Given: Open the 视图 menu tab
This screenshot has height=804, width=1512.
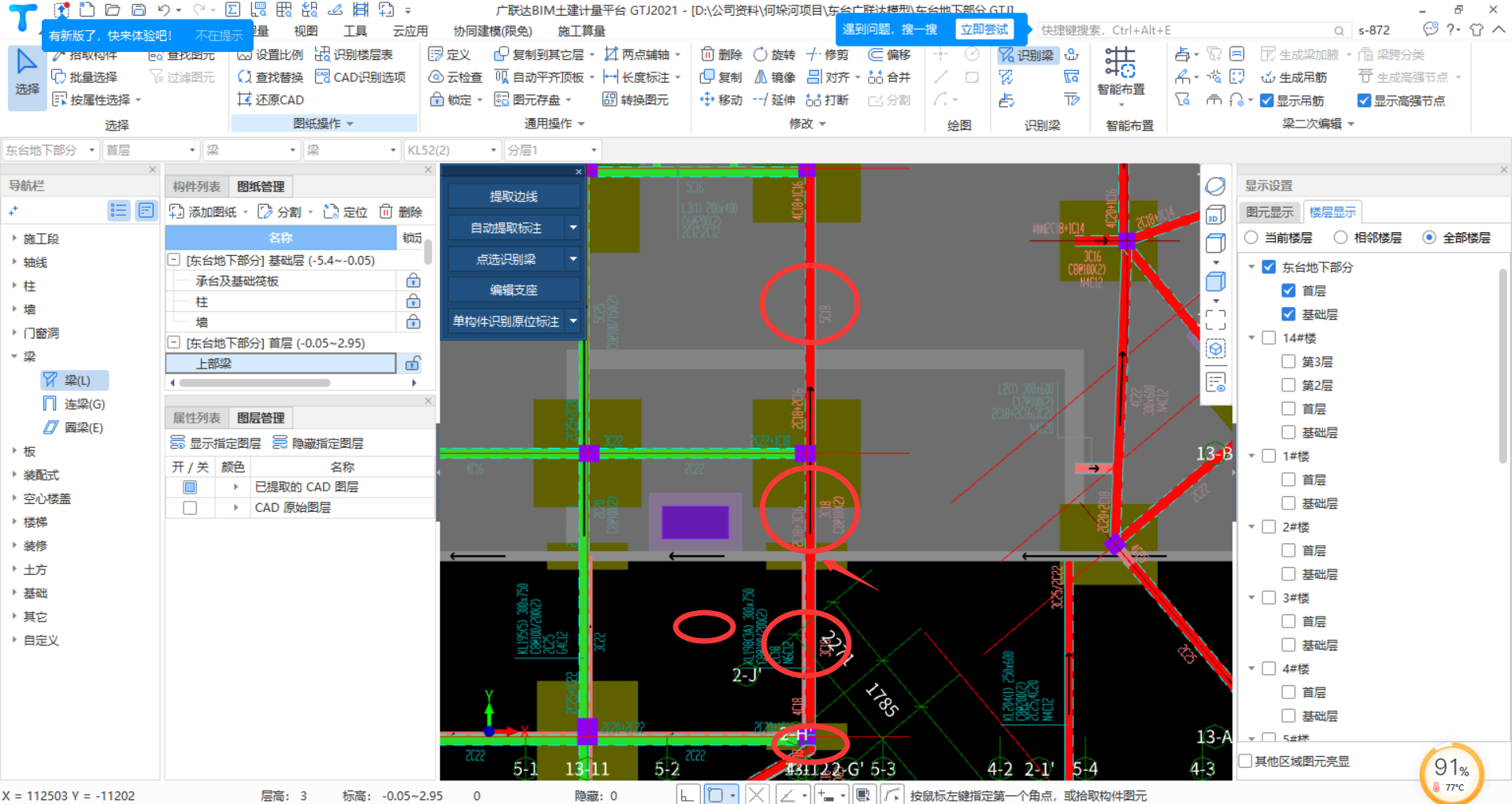Looking at the screenshot, I should tap(306, 31).
